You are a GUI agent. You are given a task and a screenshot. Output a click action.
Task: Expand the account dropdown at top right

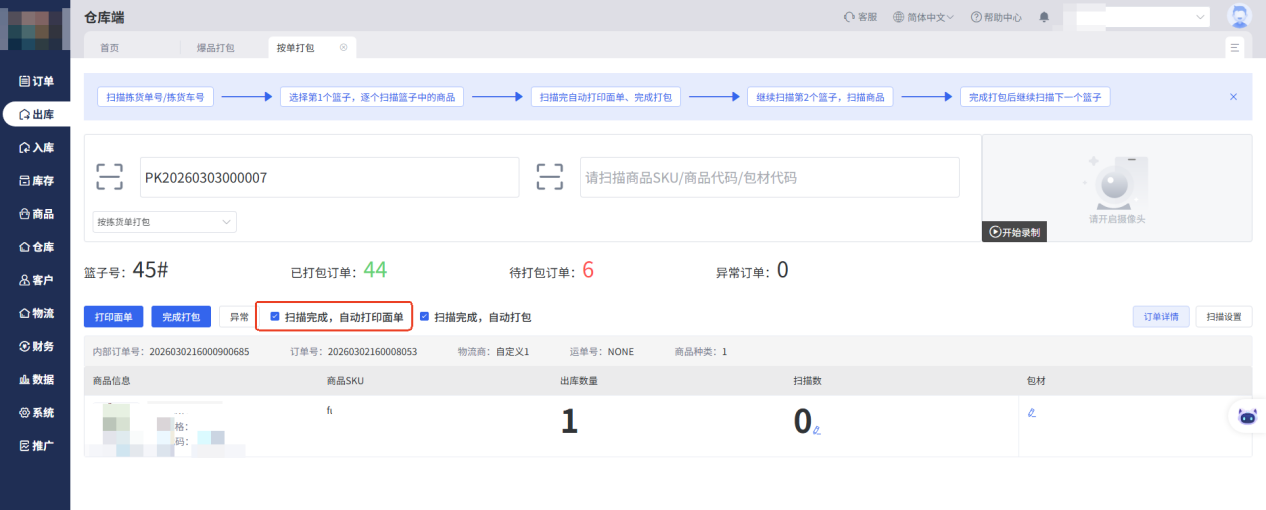coord(1200,17)
